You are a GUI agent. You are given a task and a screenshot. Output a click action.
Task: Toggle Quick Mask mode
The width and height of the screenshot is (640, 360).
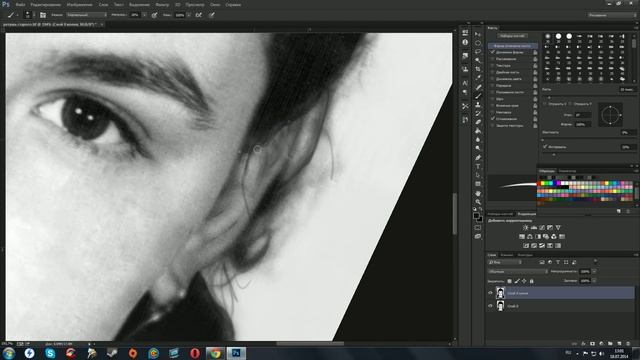click(478, 227)
